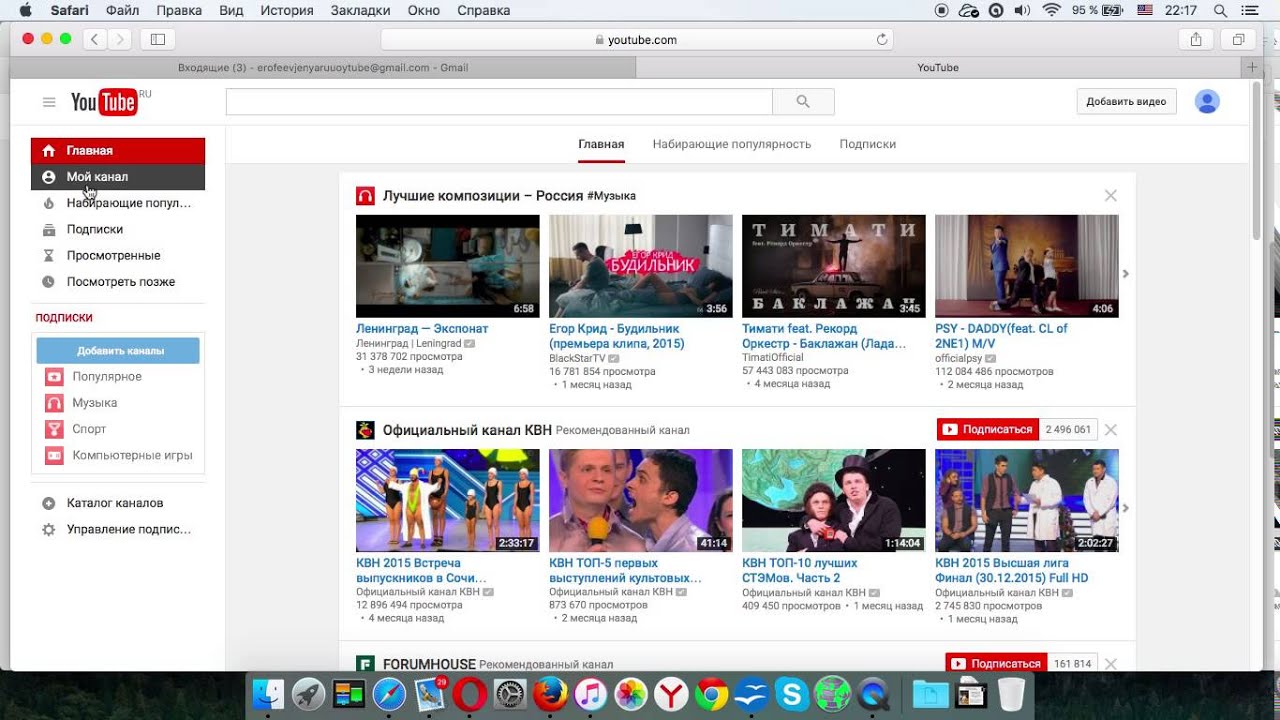Open the Егор Крид - Будильник video title
The width and height of the screenshot is (1280, 720).
pyautogui.click(x=617, y=336)
